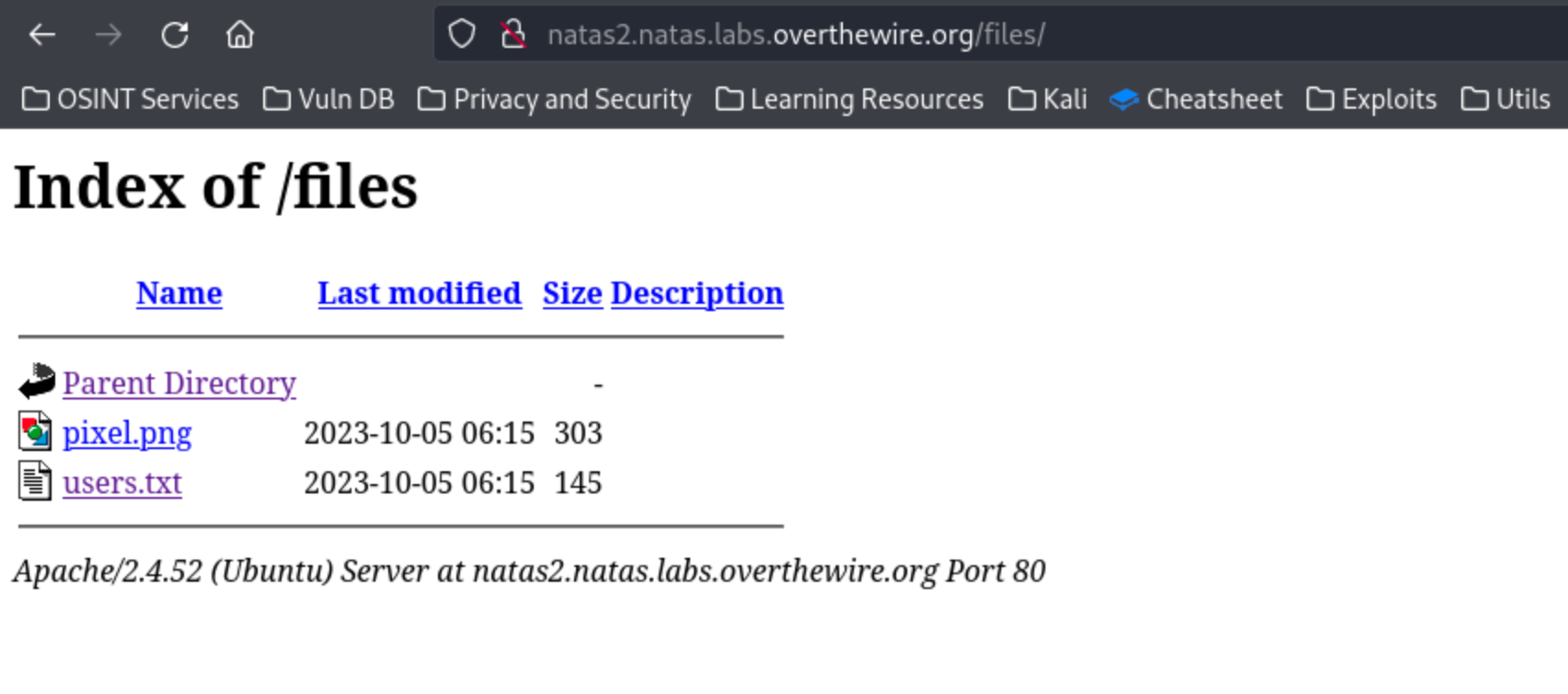Viewport: 1568px width, 694px height.
Task: Click the users.txt text file icon
Action: 35,481
